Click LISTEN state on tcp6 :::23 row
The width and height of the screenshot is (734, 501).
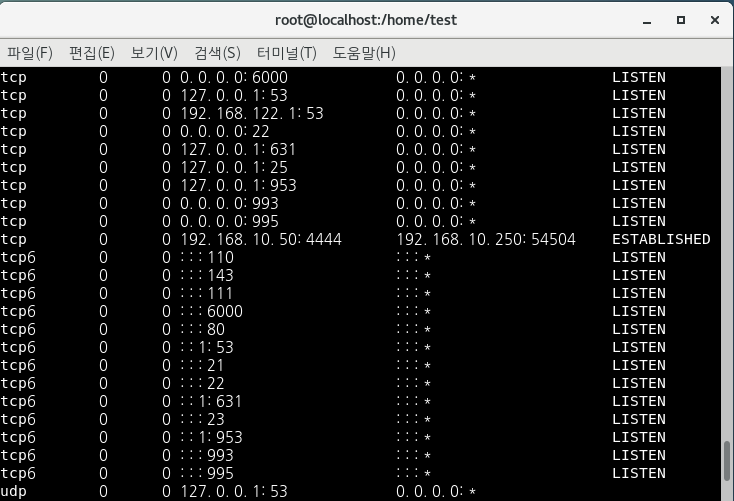639,420
